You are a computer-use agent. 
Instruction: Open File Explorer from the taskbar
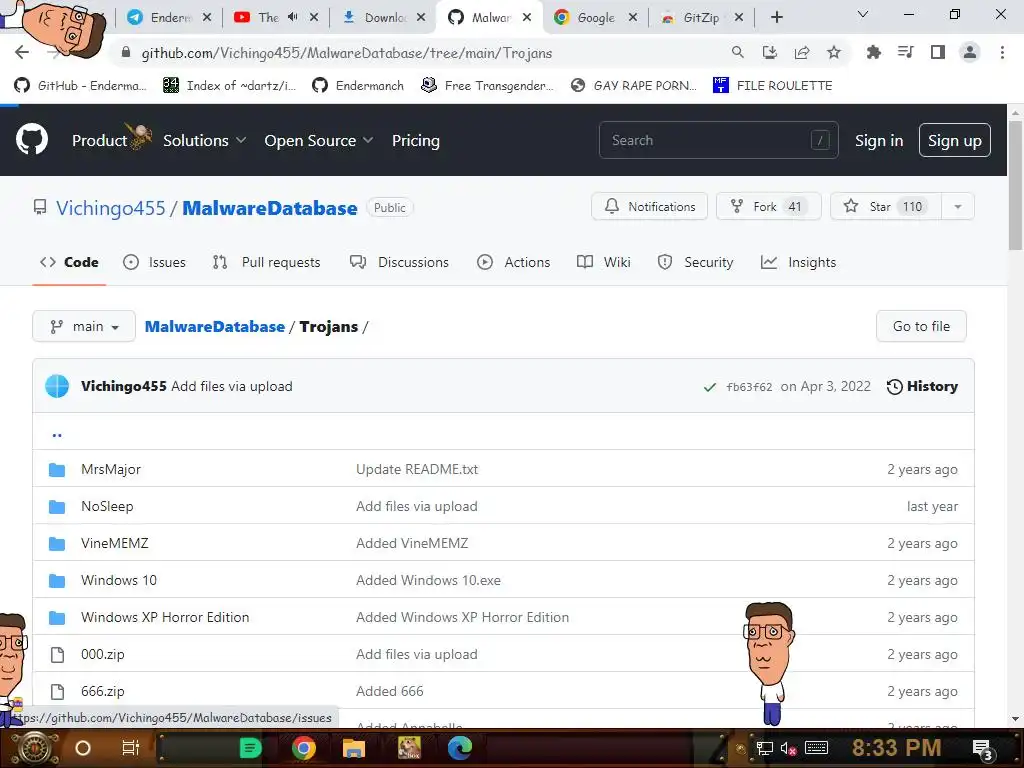(x=353, y=748)
